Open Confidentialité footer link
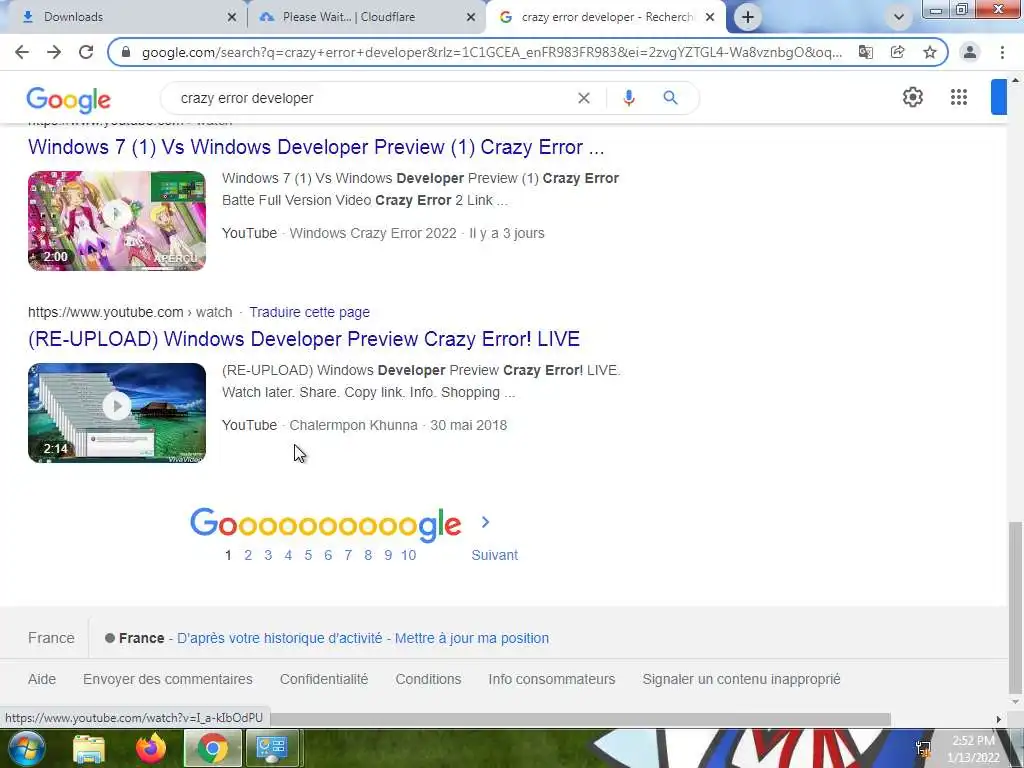 (x=324, y=679)
